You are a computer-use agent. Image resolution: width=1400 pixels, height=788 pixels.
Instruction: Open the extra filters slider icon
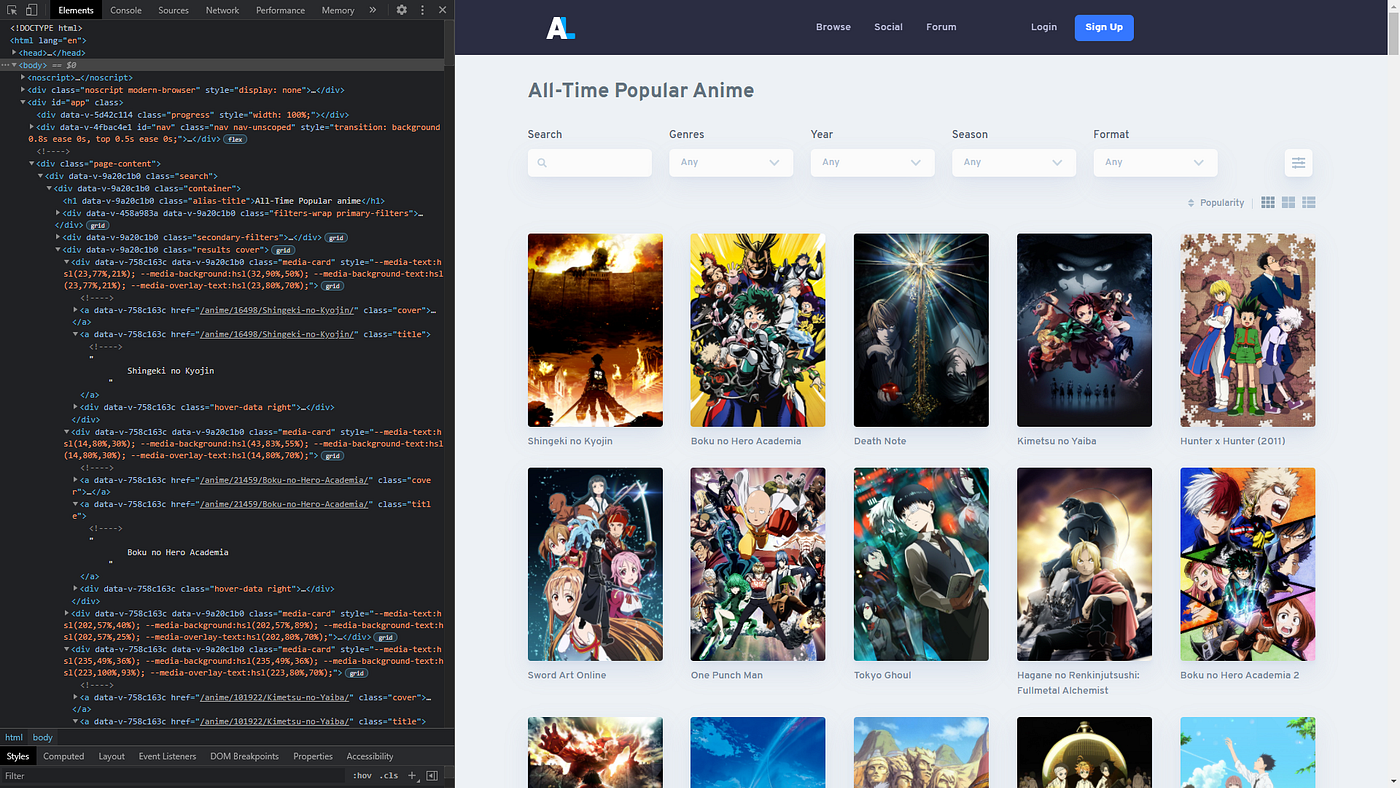click(x=1298, y=163)
